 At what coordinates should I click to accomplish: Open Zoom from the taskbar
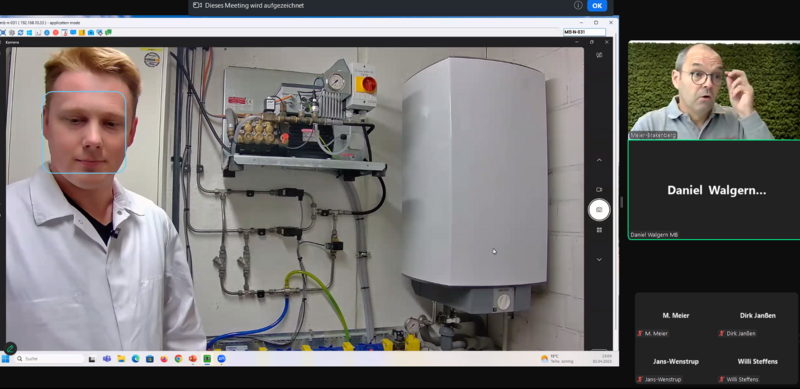[x=221, y=359]
